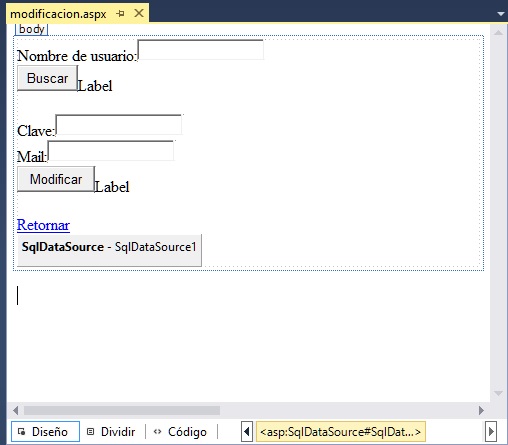The image size is (508, 445).
Task: Select the body tag label
Action: pos(32,29)
